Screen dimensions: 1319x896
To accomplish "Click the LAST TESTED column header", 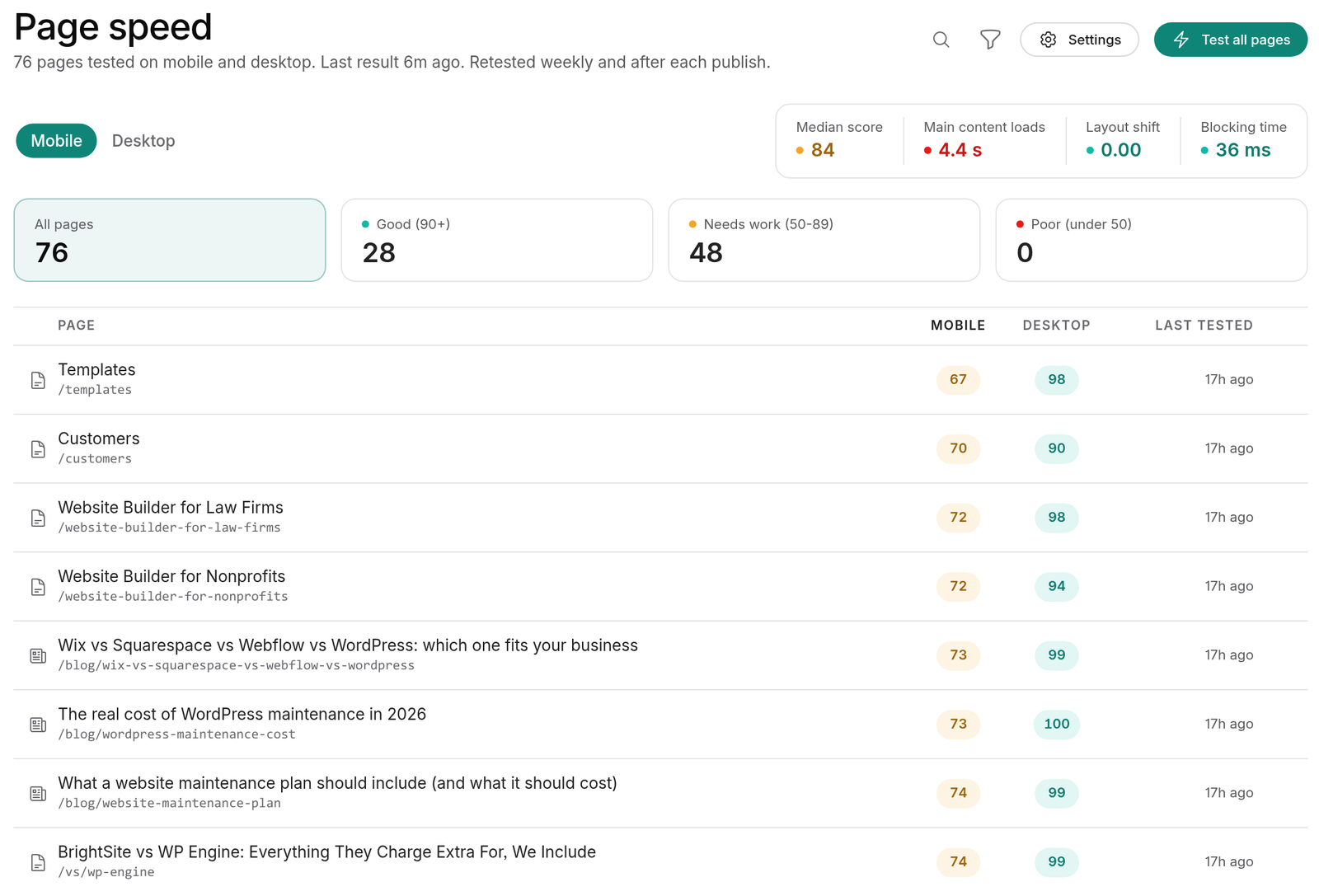I will pos(1204,326).
